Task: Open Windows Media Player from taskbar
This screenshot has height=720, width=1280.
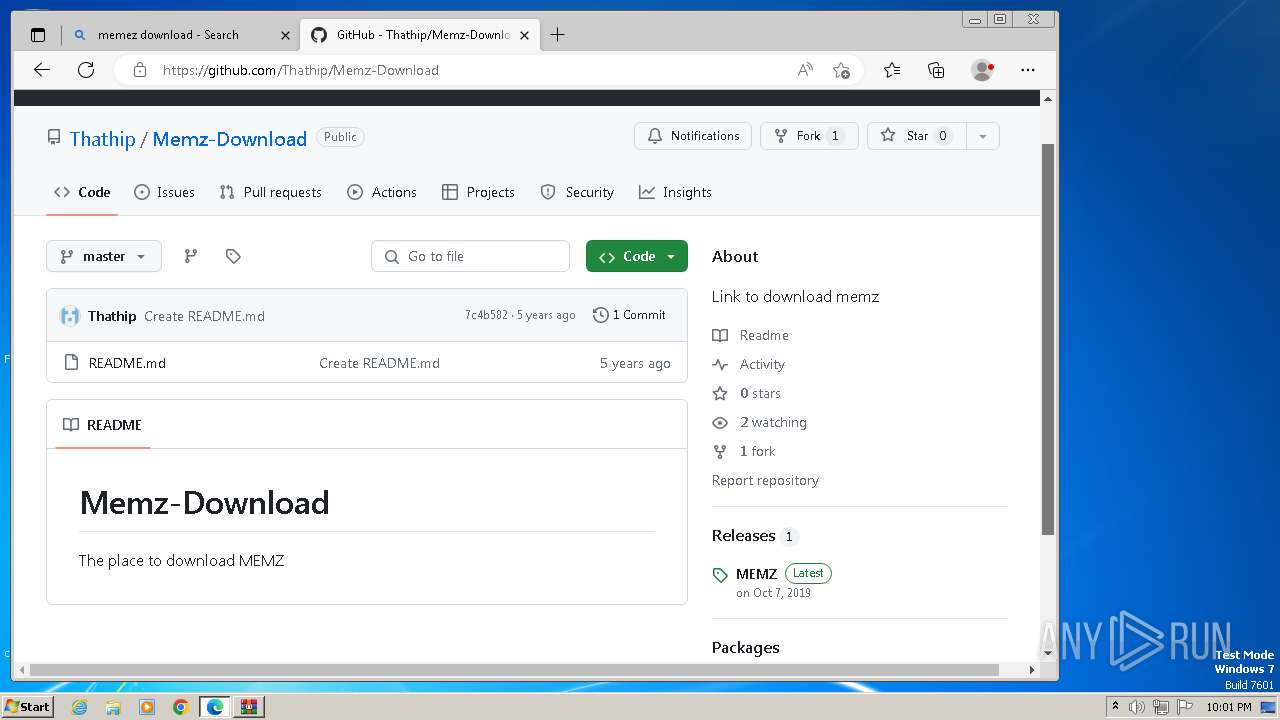Action: click(147, 707)
